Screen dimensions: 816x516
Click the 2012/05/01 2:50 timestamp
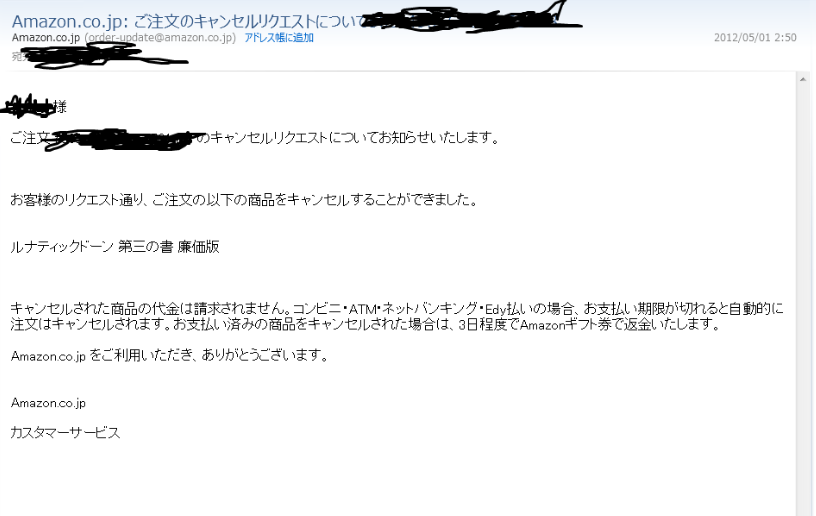click(755, 37)
